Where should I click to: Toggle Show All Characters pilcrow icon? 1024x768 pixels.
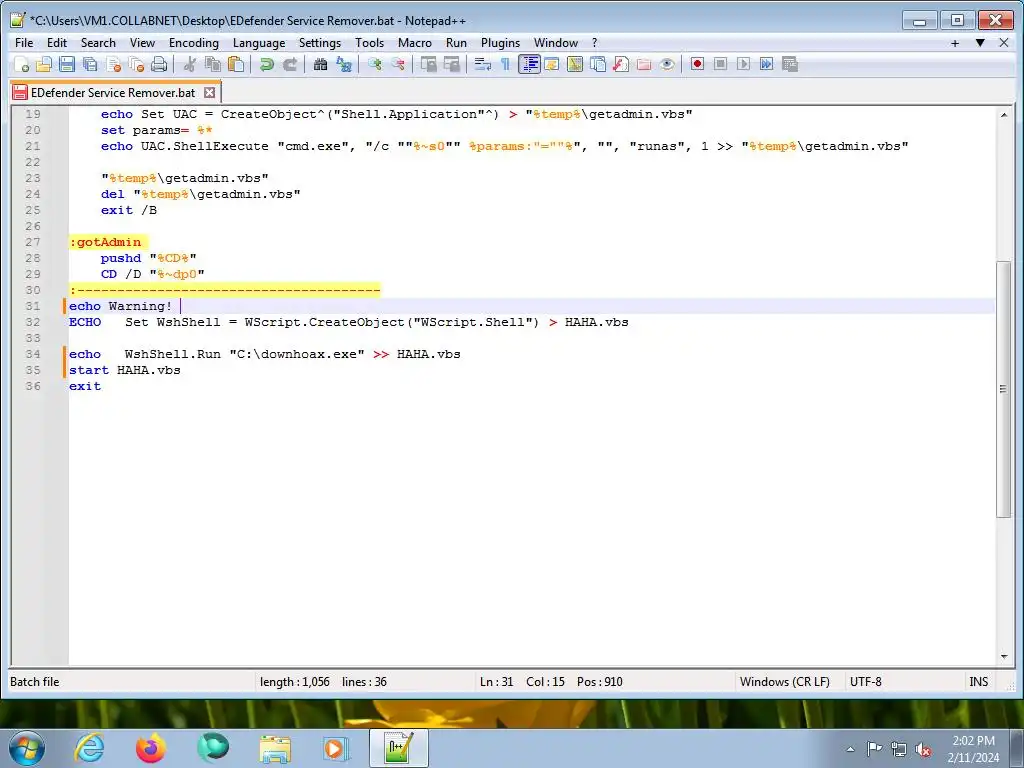pos(505,64)
